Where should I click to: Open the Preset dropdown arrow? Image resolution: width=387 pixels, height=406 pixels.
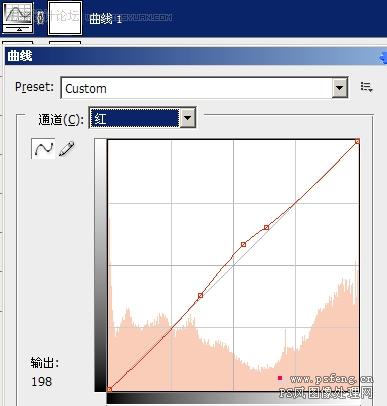tap(340, 88)
